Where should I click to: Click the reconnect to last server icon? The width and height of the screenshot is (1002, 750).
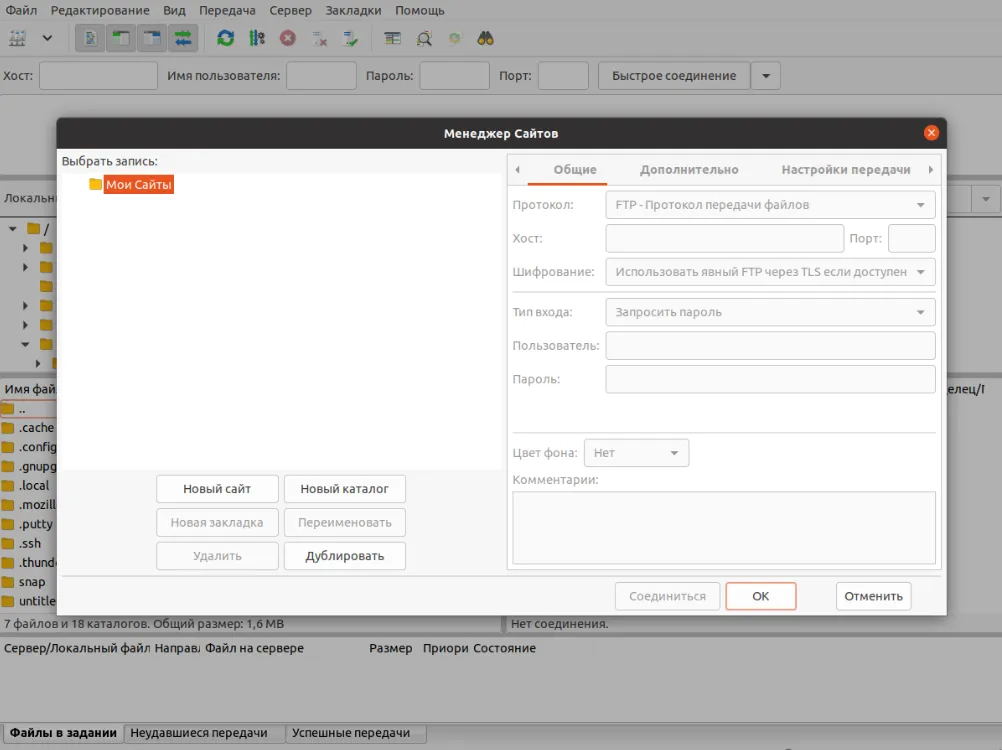coord(350,38)
